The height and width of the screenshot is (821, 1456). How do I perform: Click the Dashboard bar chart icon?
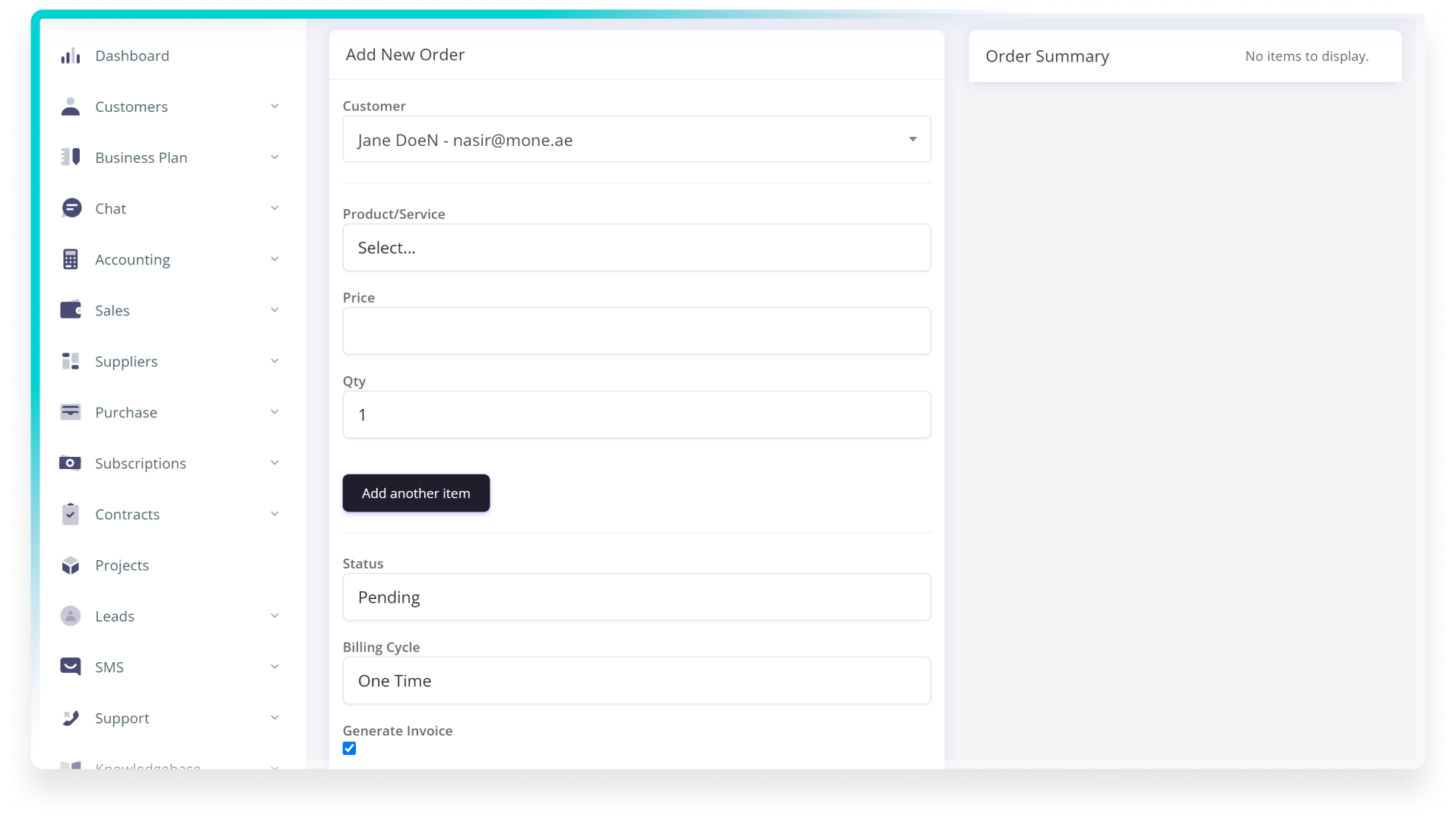(71, 56)
